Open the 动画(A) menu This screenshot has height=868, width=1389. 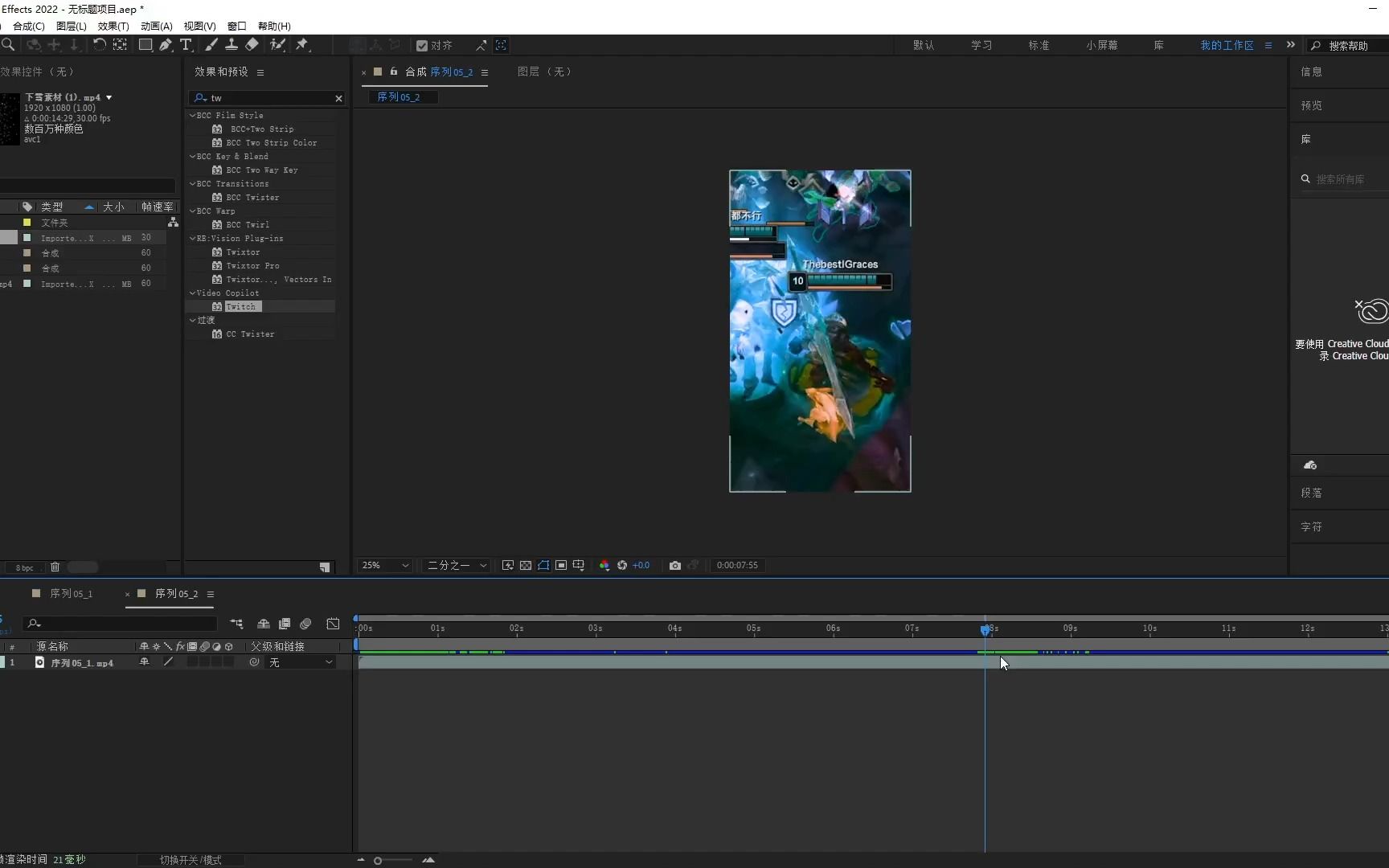point(157,27)
